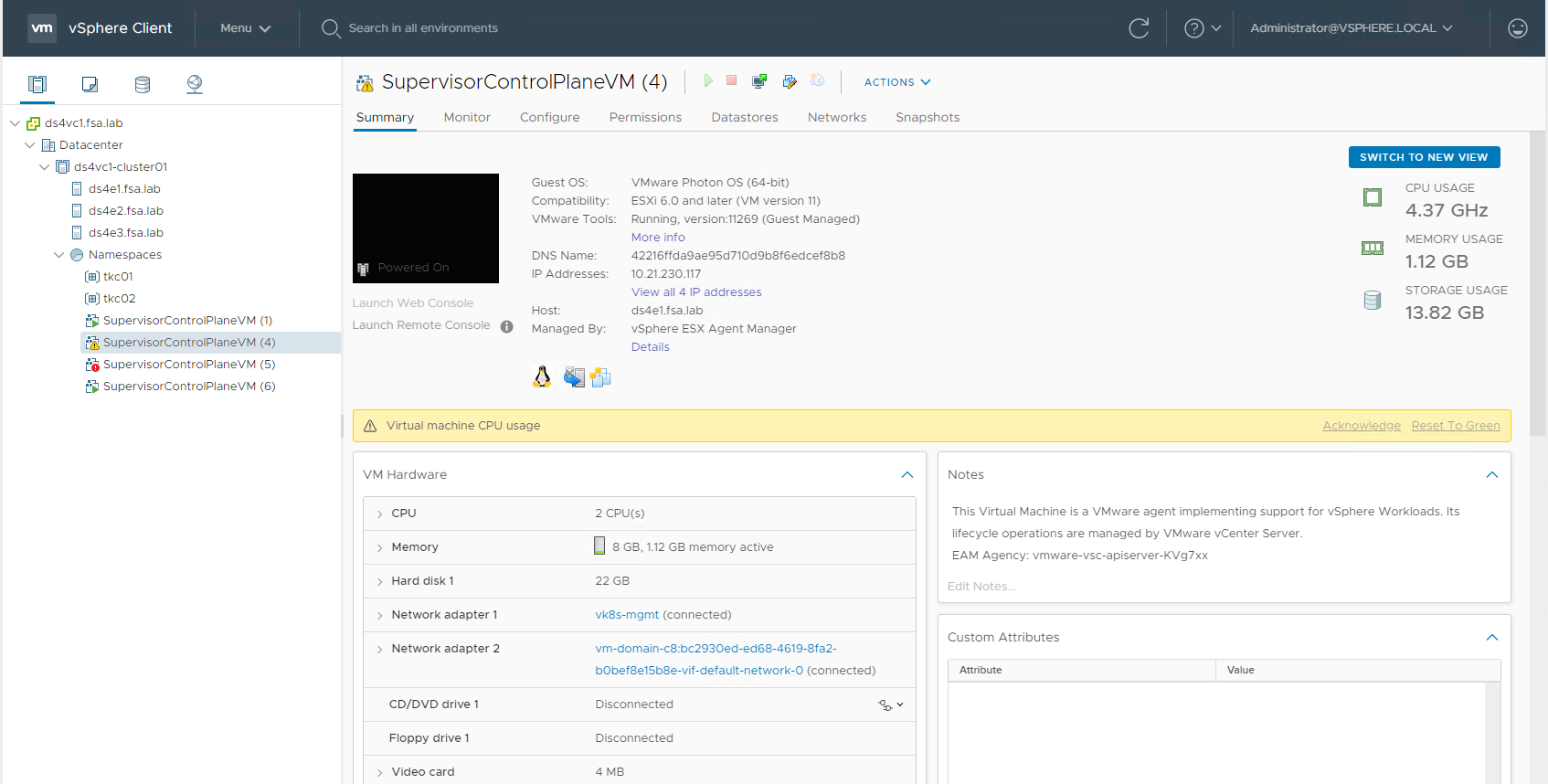Collapse the VM Hardware panel
Image resolution: width=1548 pixels, height=784 pixels.
click(907, 475)
